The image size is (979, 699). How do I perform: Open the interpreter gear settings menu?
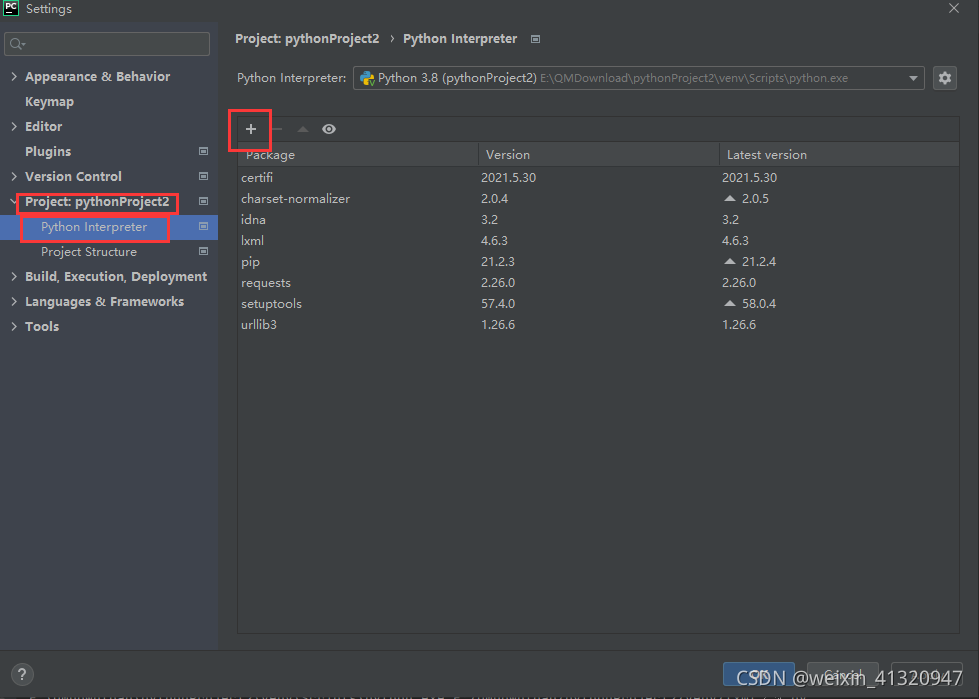(x=945, y=78)
